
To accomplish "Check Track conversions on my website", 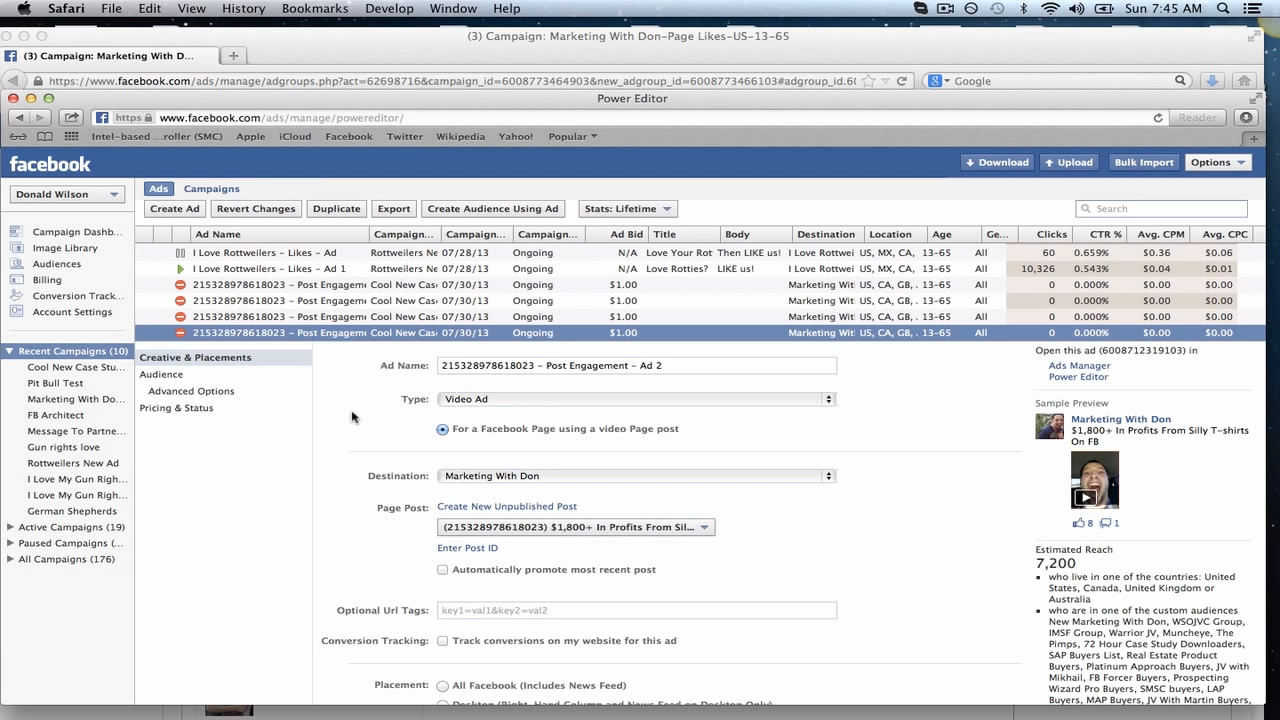I will (442, 641).
